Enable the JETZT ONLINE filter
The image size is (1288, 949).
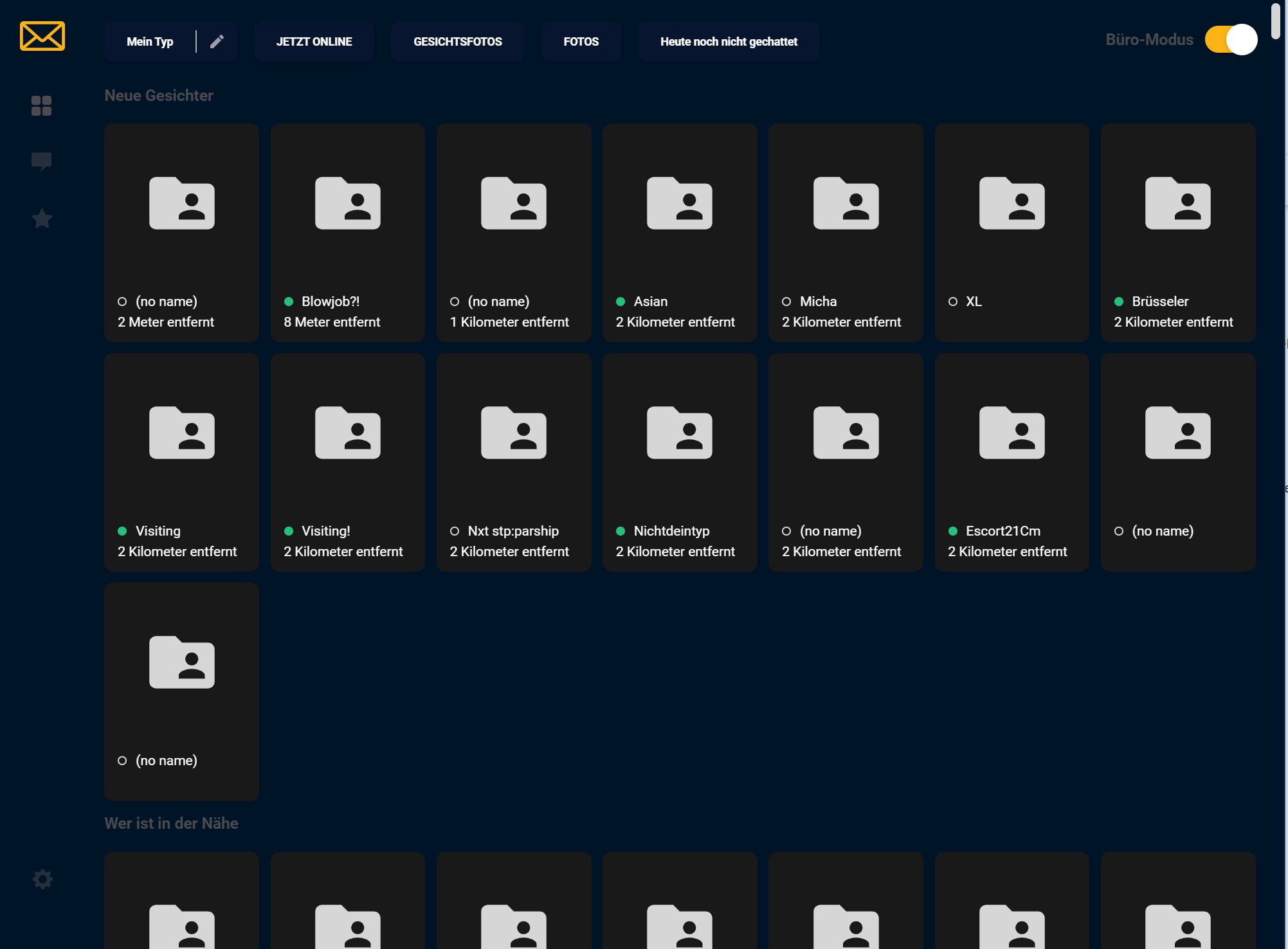[x=314, y=42]
